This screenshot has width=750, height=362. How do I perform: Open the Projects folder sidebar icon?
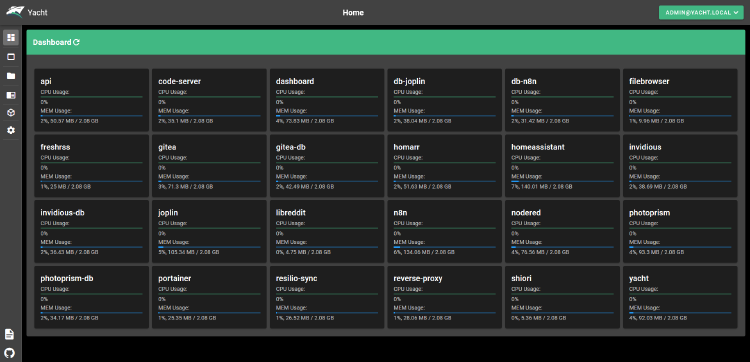pos(11,76)
